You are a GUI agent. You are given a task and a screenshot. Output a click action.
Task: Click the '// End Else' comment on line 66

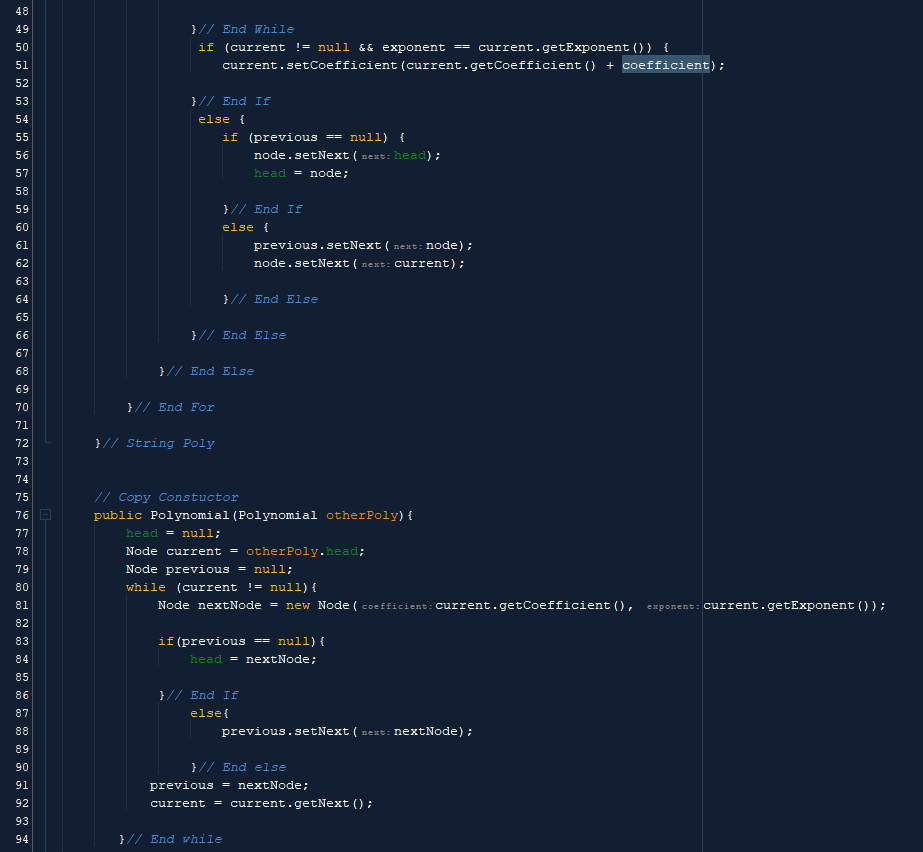[x=242, y=336]
